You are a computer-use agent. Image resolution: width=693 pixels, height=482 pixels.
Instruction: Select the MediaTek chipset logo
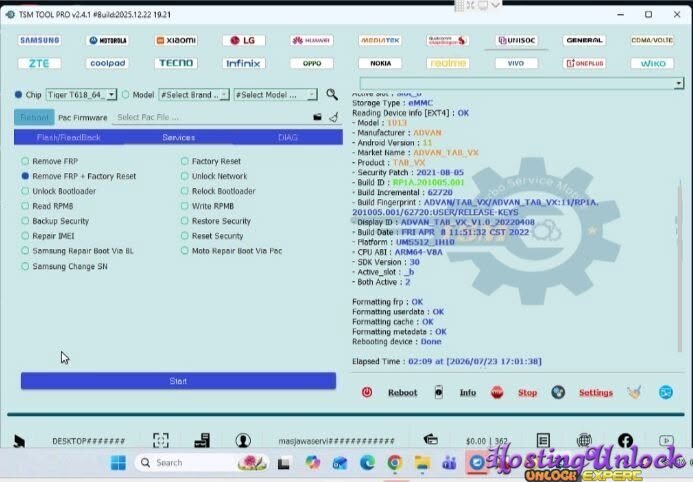coord(380,40)
